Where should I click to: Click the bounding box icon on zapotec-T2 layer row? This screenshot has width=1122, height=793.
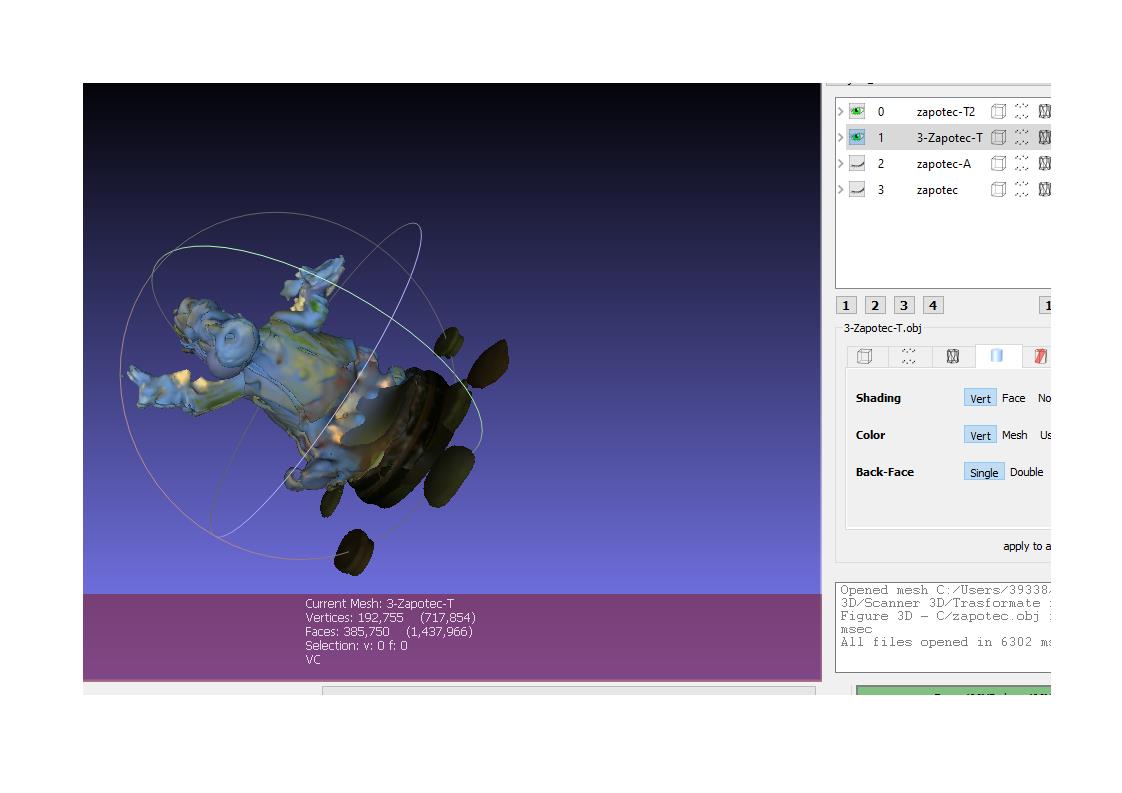click(998, 111)
